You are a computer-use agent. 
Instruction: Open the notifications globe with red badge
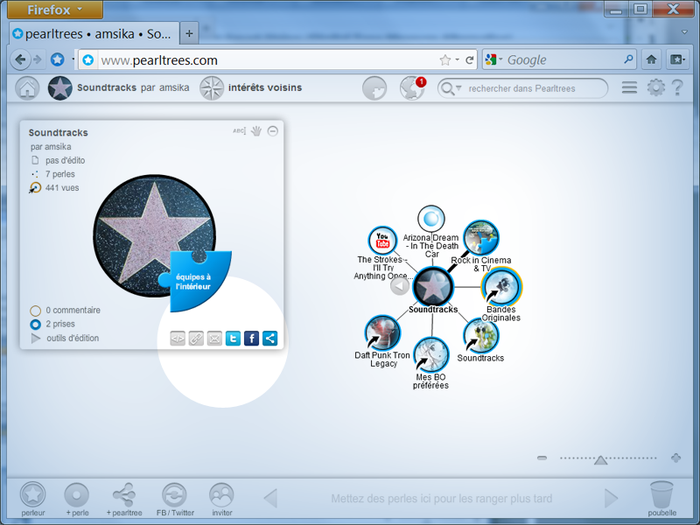tap(412, 88)
